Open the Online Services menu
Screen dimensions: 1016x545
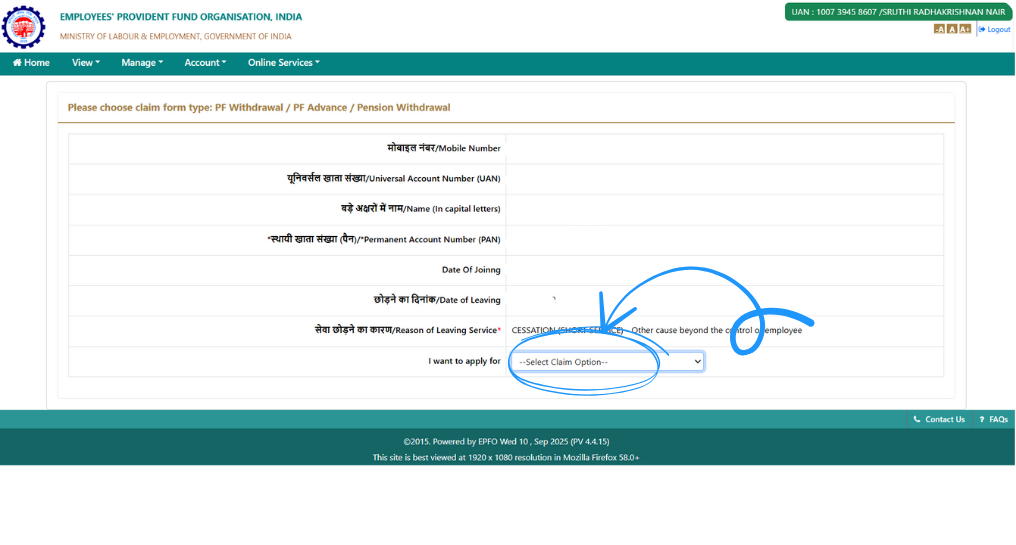pyautogui.click(x=283, y=63)
